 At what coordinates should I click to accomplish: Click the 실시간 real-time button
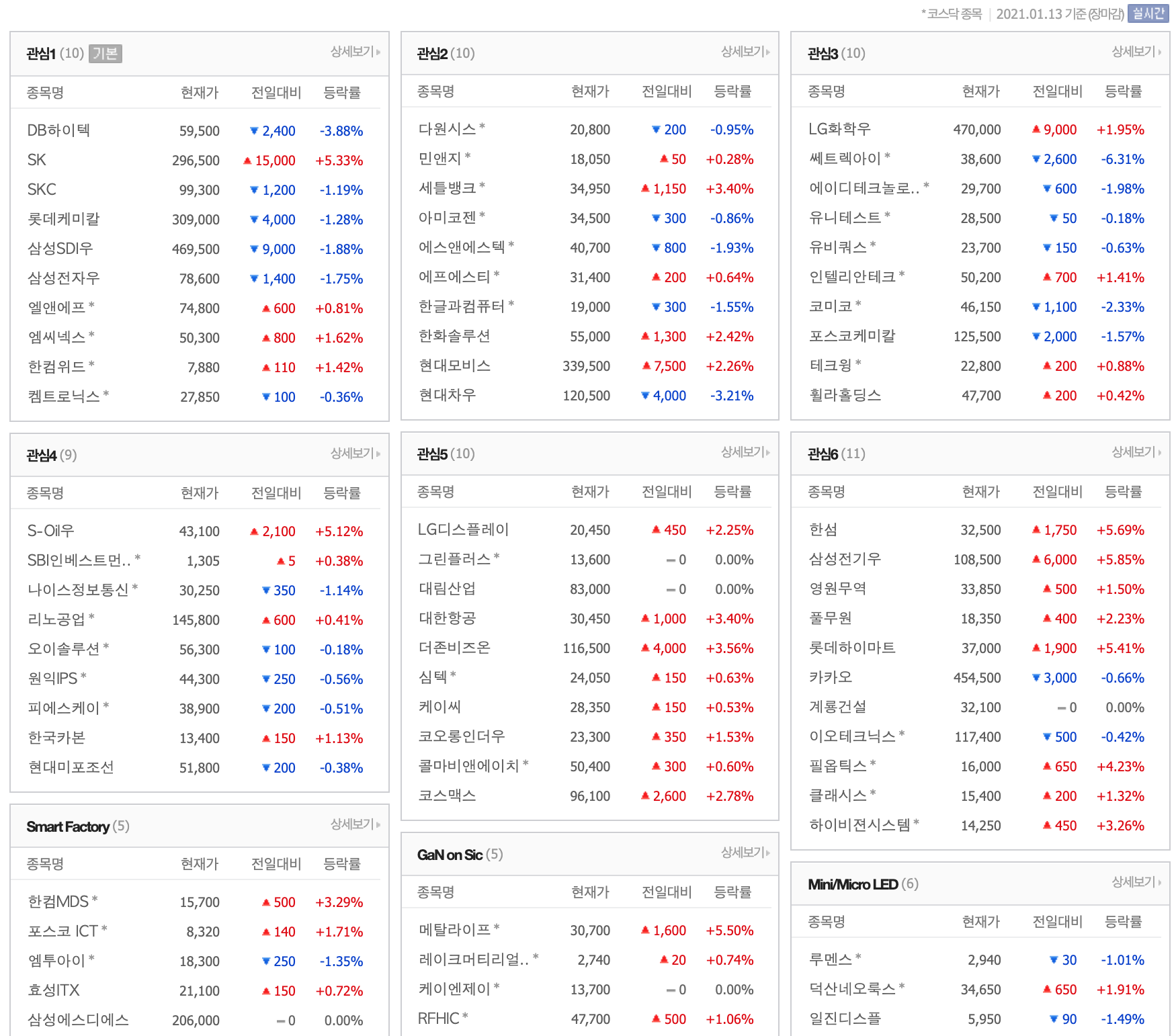pos(1148,13)
